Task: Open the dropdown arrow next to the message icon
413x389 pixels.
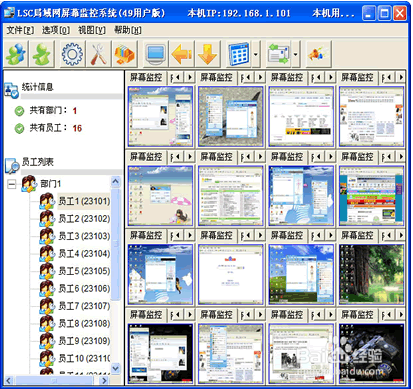Action: coord(295,54)
